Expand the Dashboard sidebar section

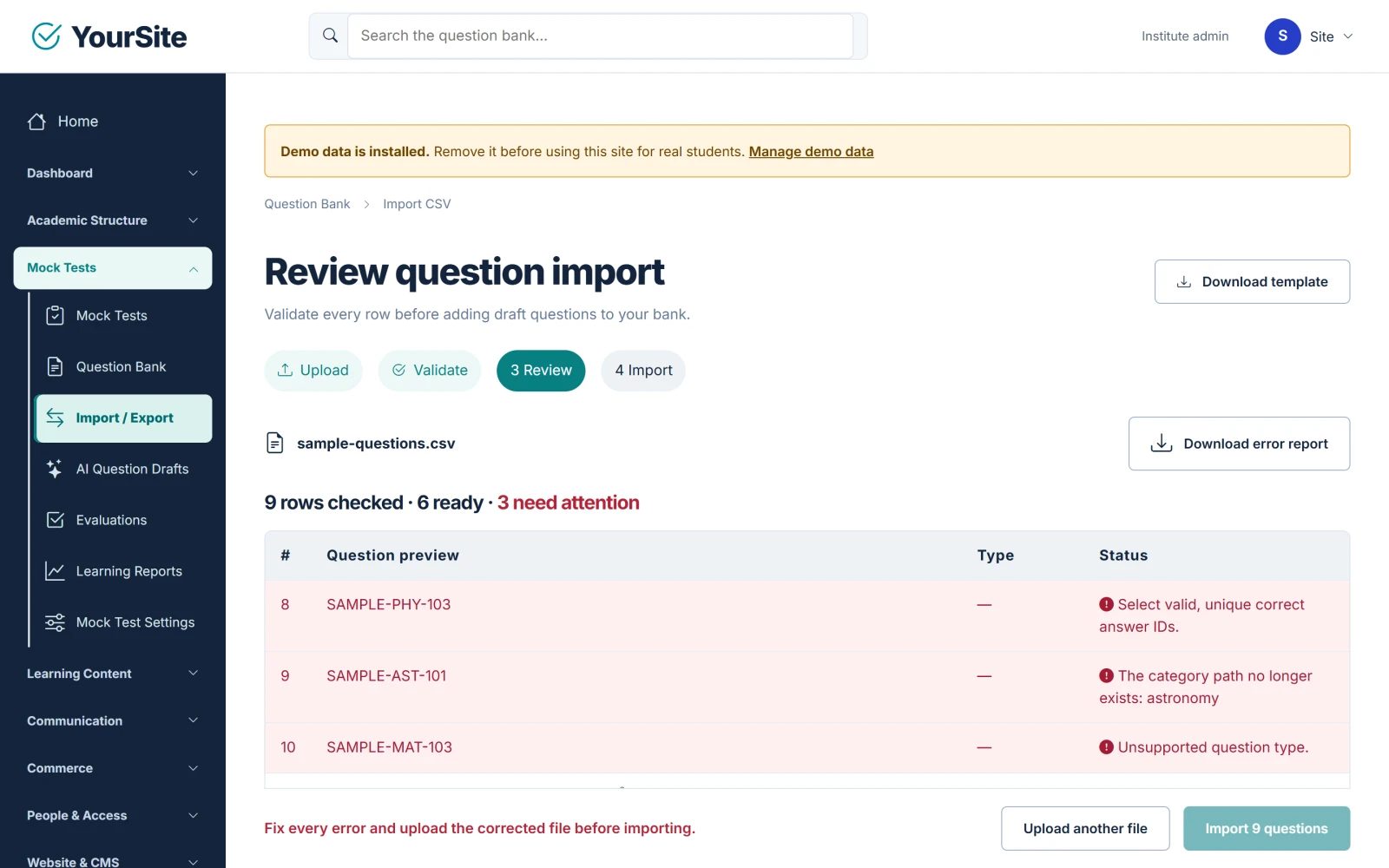coord(113,173)
